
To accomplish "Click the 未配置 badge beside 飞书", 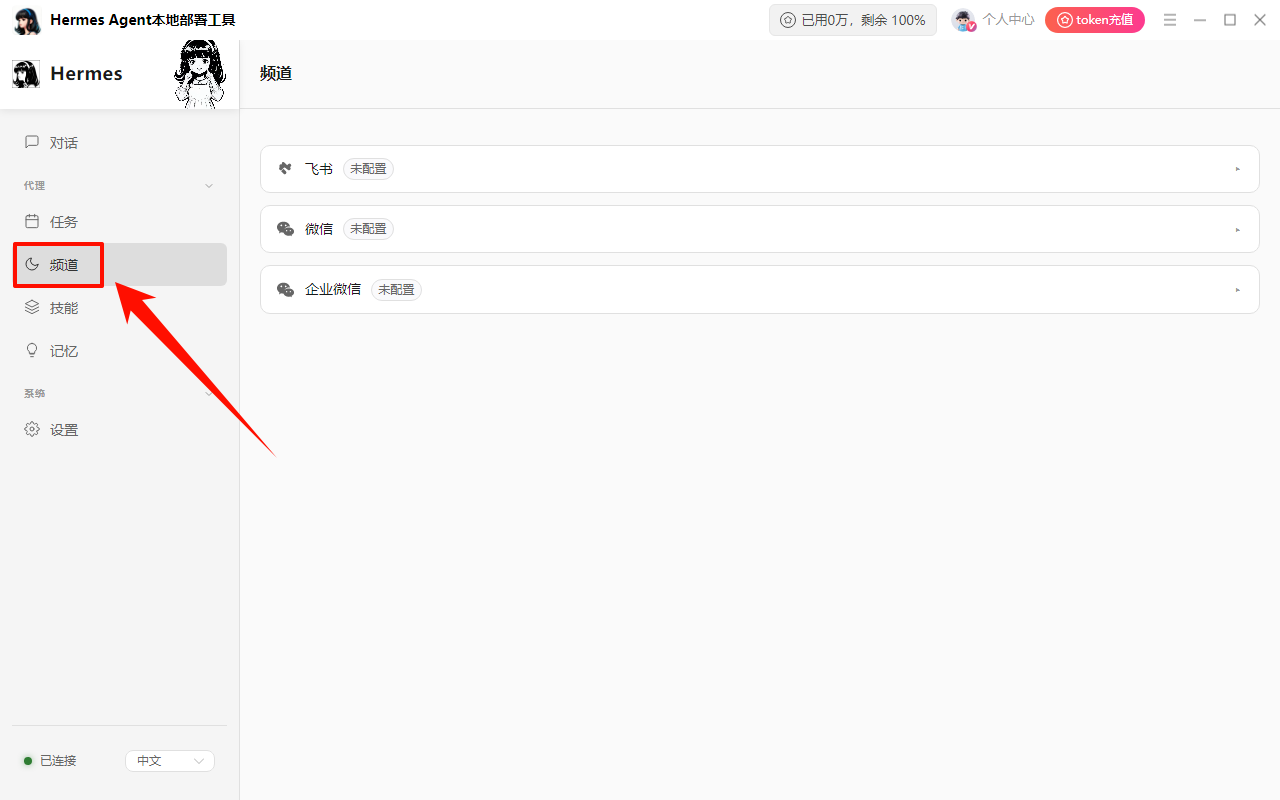I will coord(368,169).
